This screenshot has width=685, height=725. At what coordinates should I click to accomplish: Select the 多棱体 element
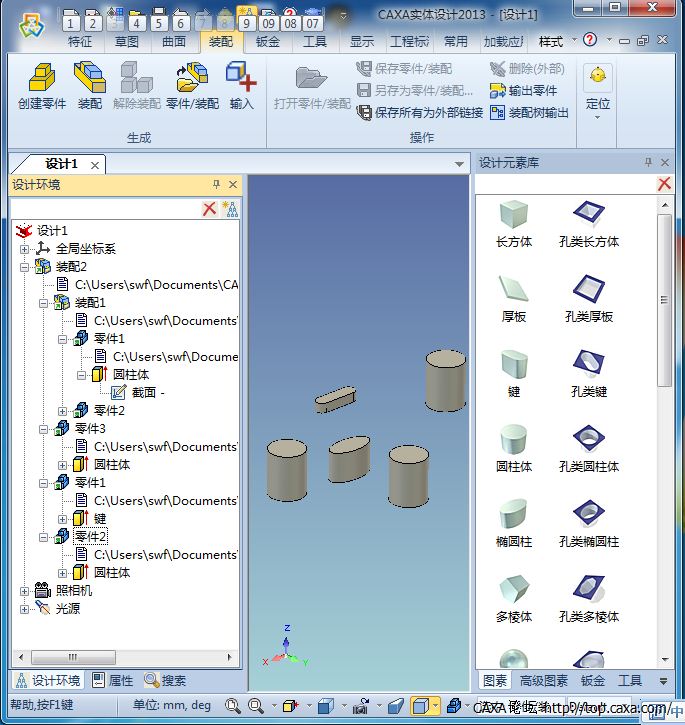pos(514,599)
